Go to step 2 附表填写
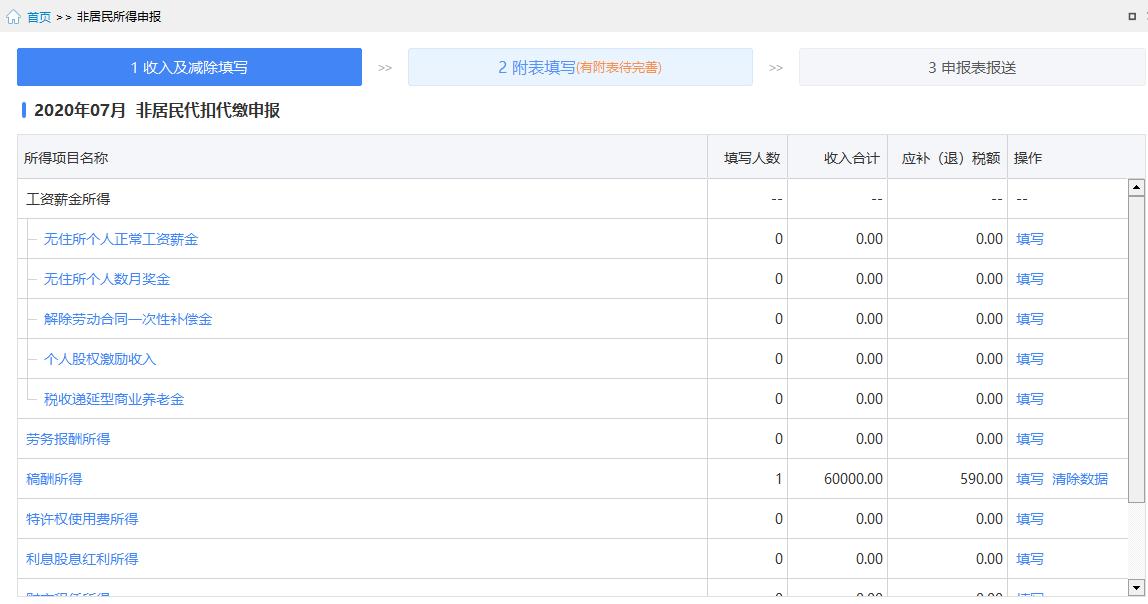 tap(580, 67)
